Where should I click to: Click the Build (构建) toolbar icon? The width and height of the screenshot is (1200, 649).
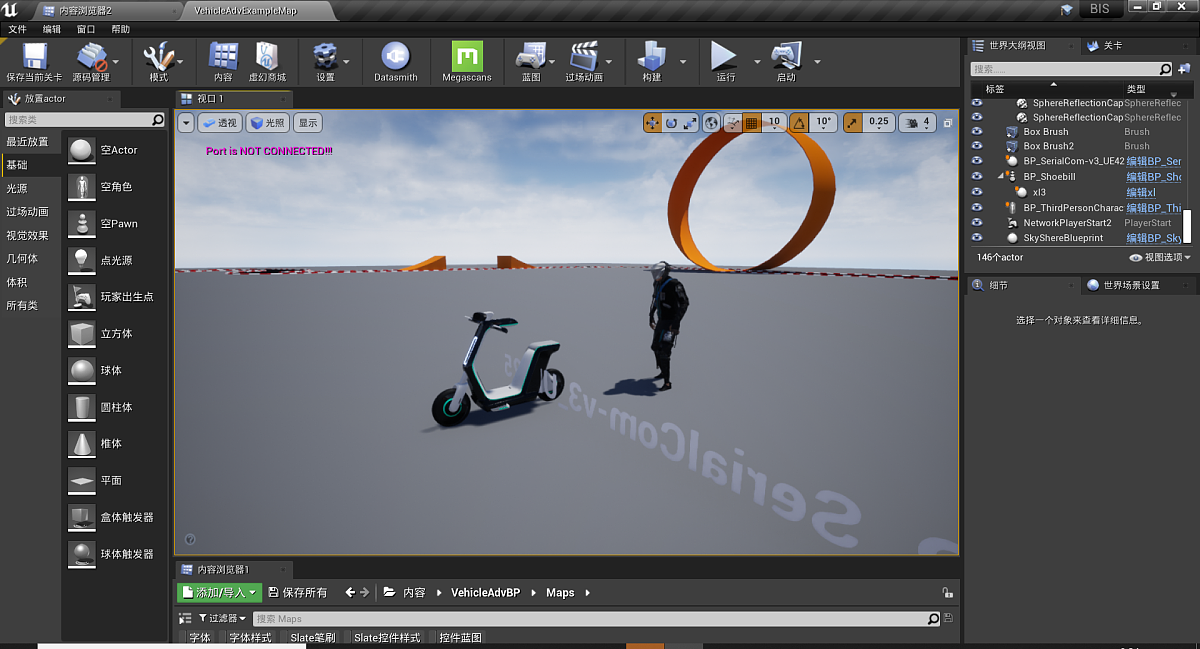[652, 57]
